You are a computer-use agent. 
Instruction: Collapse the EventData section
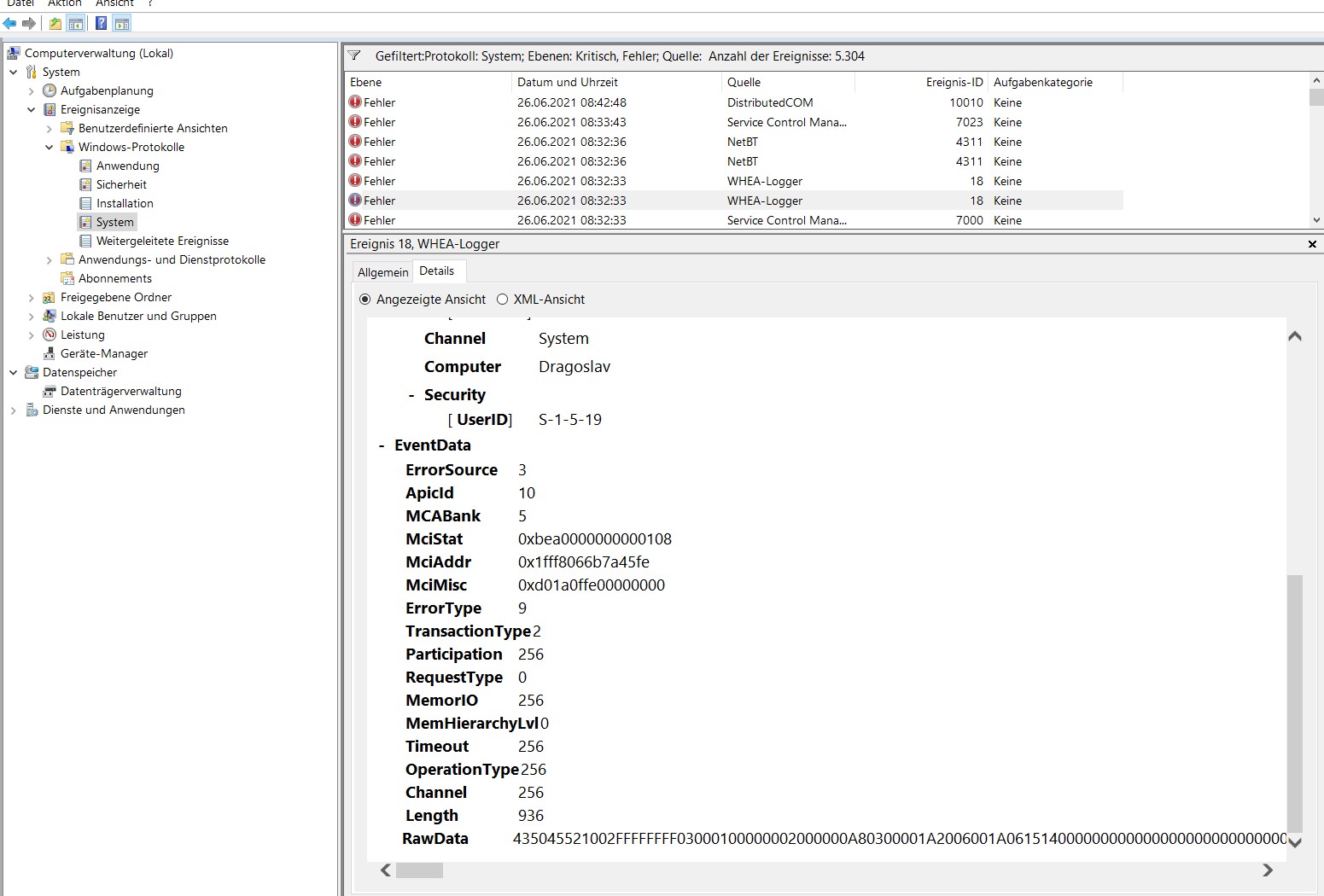[x=382, y=445]
